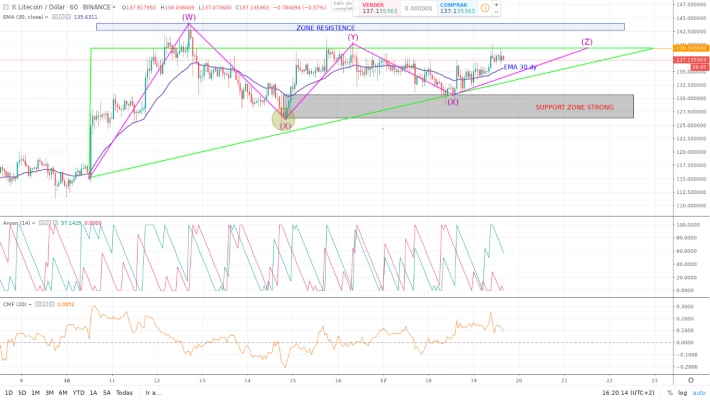Open EMA indicator settings icon
Viewport: 710px width, 400px height.
tap(62, 17)
